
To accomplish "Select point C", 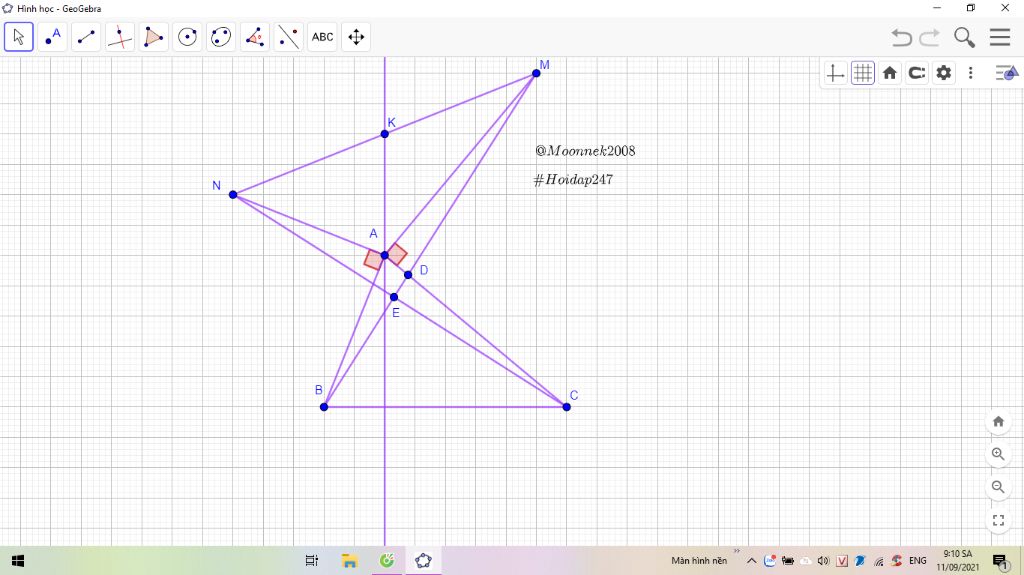I will [566, 407].
